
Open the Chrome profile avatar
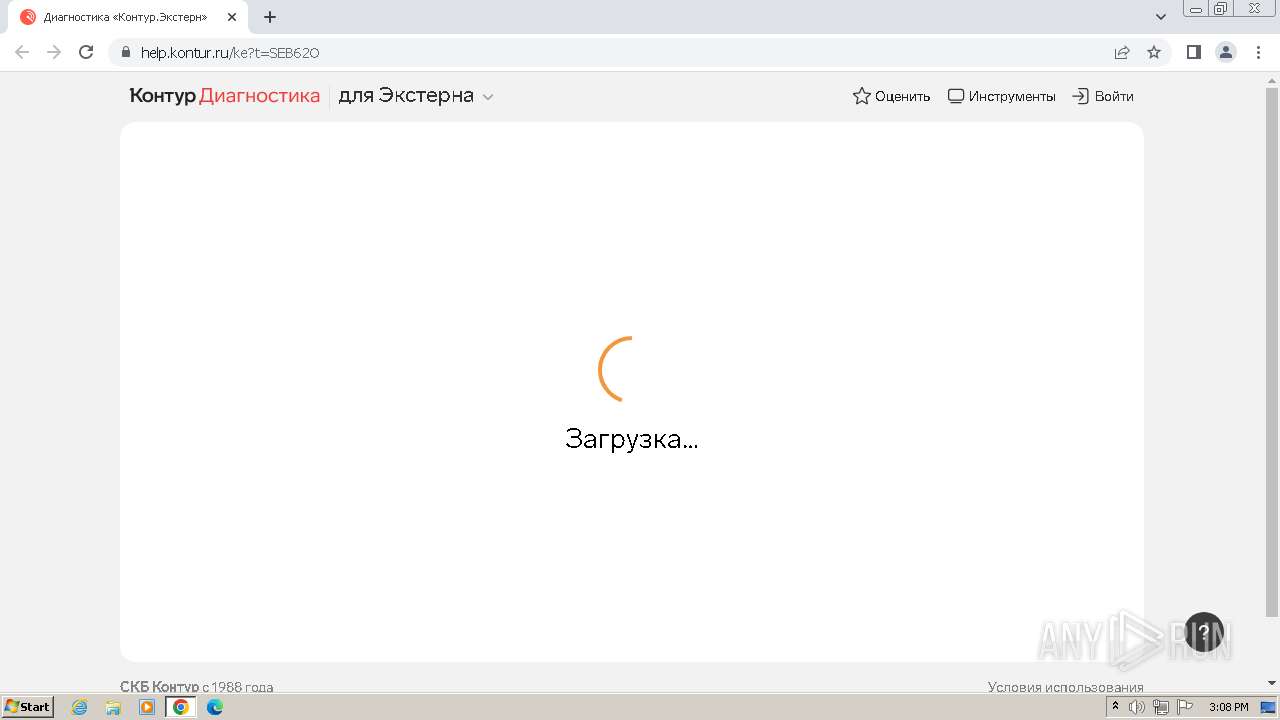pyautogui.click(x=1226, y=52)
